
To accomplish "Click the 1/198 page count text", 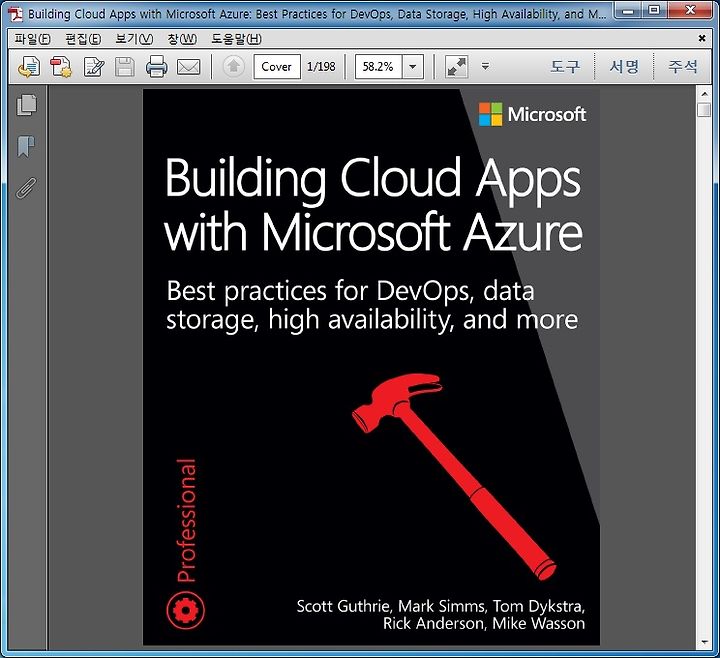I will 321,67.
